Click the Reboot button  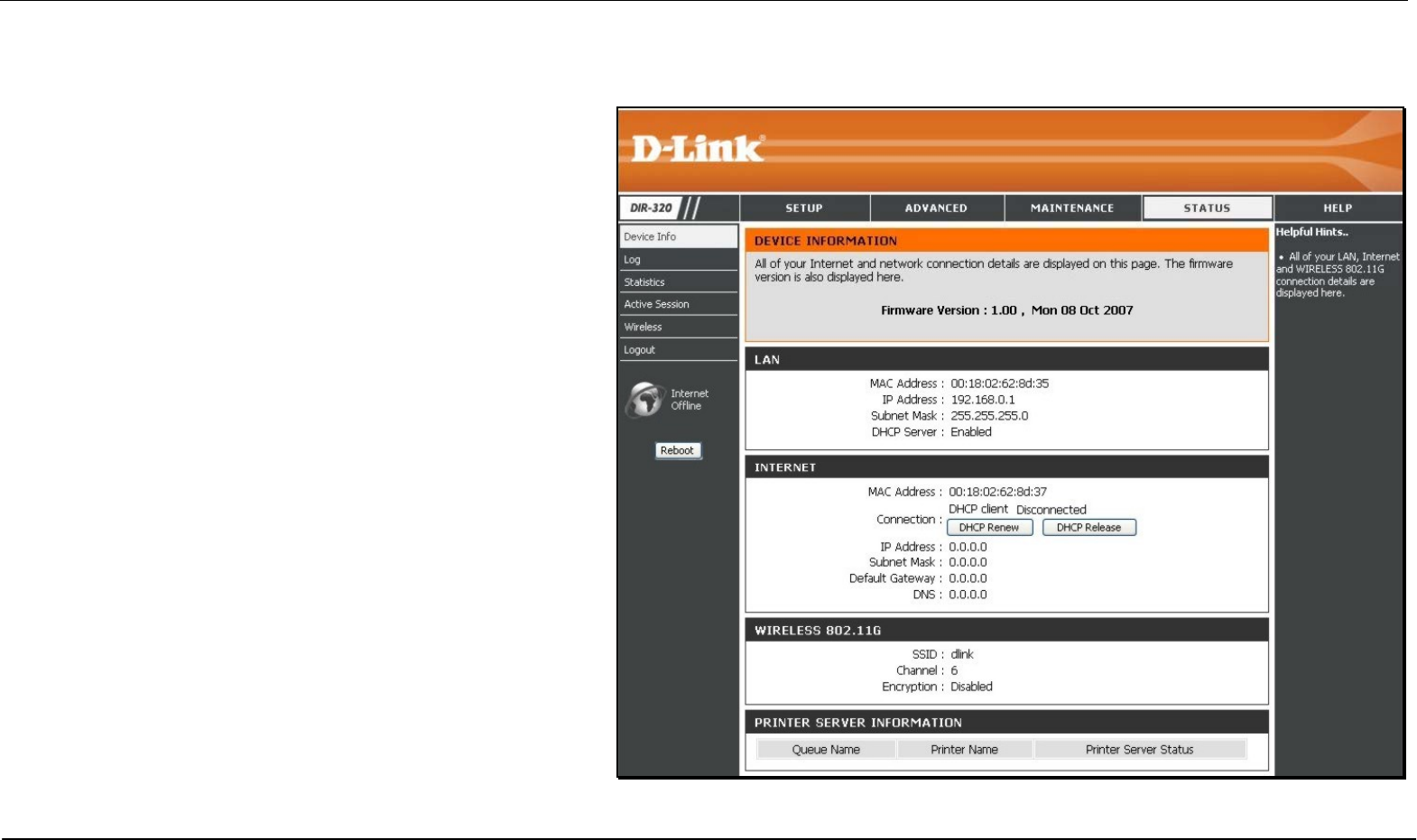pyautogui.click(x=678, y=451)
